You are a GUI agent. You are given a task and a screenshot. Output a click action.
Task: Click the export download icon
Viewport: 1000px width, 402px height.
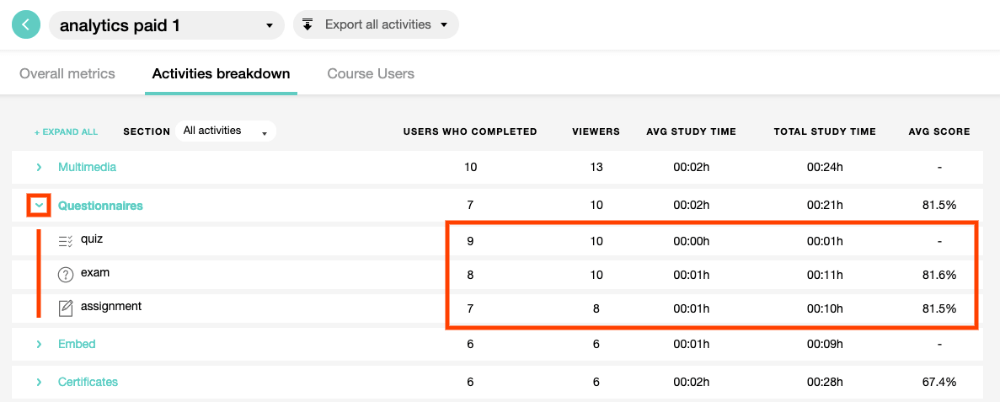click(308, 25)
